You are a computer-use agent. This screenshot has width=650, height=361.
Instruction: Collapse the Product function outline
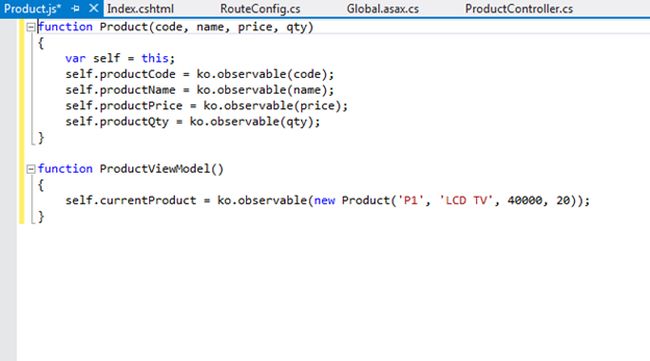tap(31, 27)
